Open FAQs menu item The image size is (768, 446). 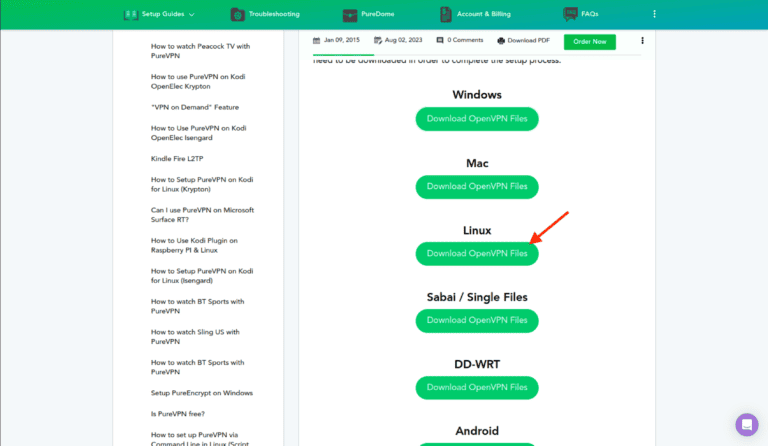tap(590, 14)
